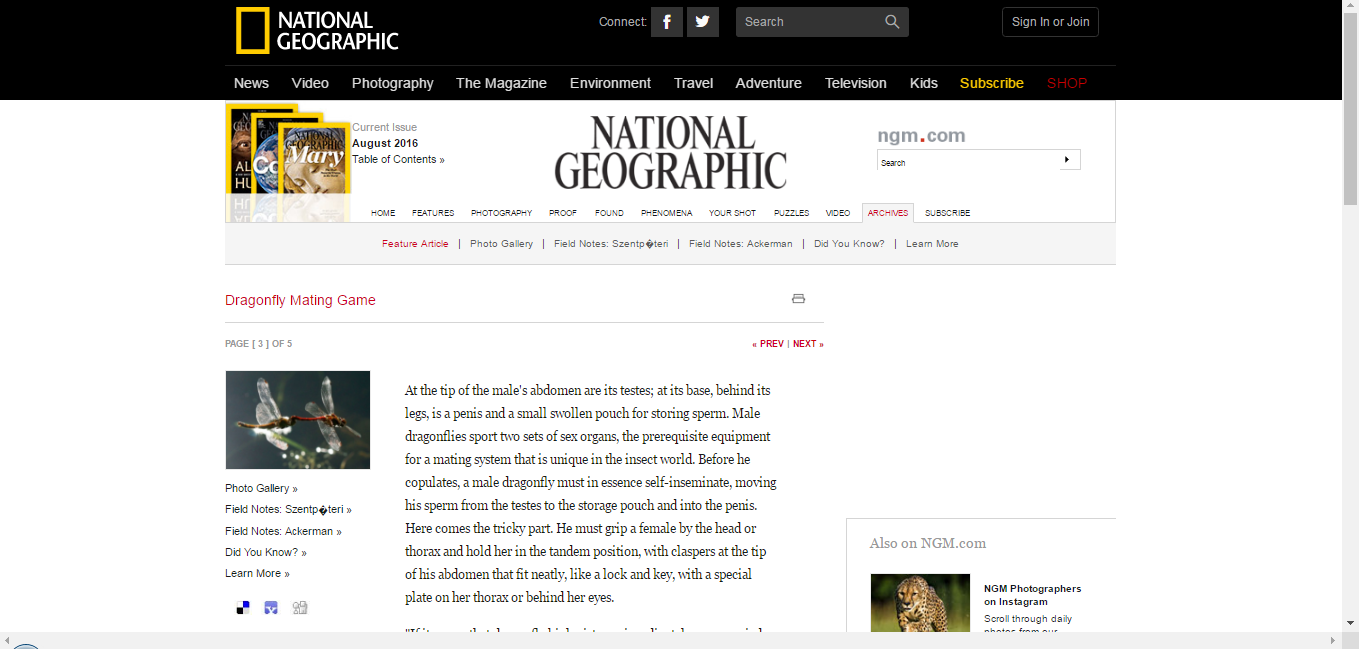Go to the PHENOMENA tab

tap(666, 213)
